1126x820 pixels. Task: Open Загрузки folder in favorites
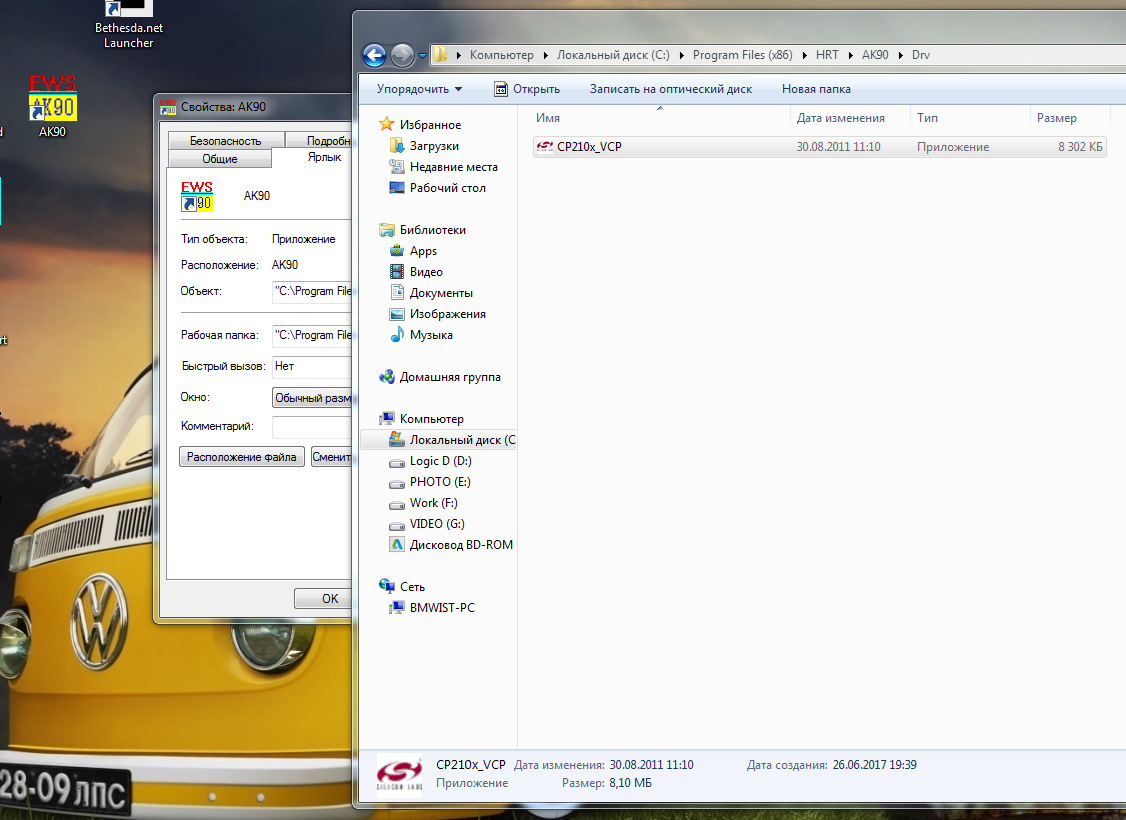coord(434,146)
